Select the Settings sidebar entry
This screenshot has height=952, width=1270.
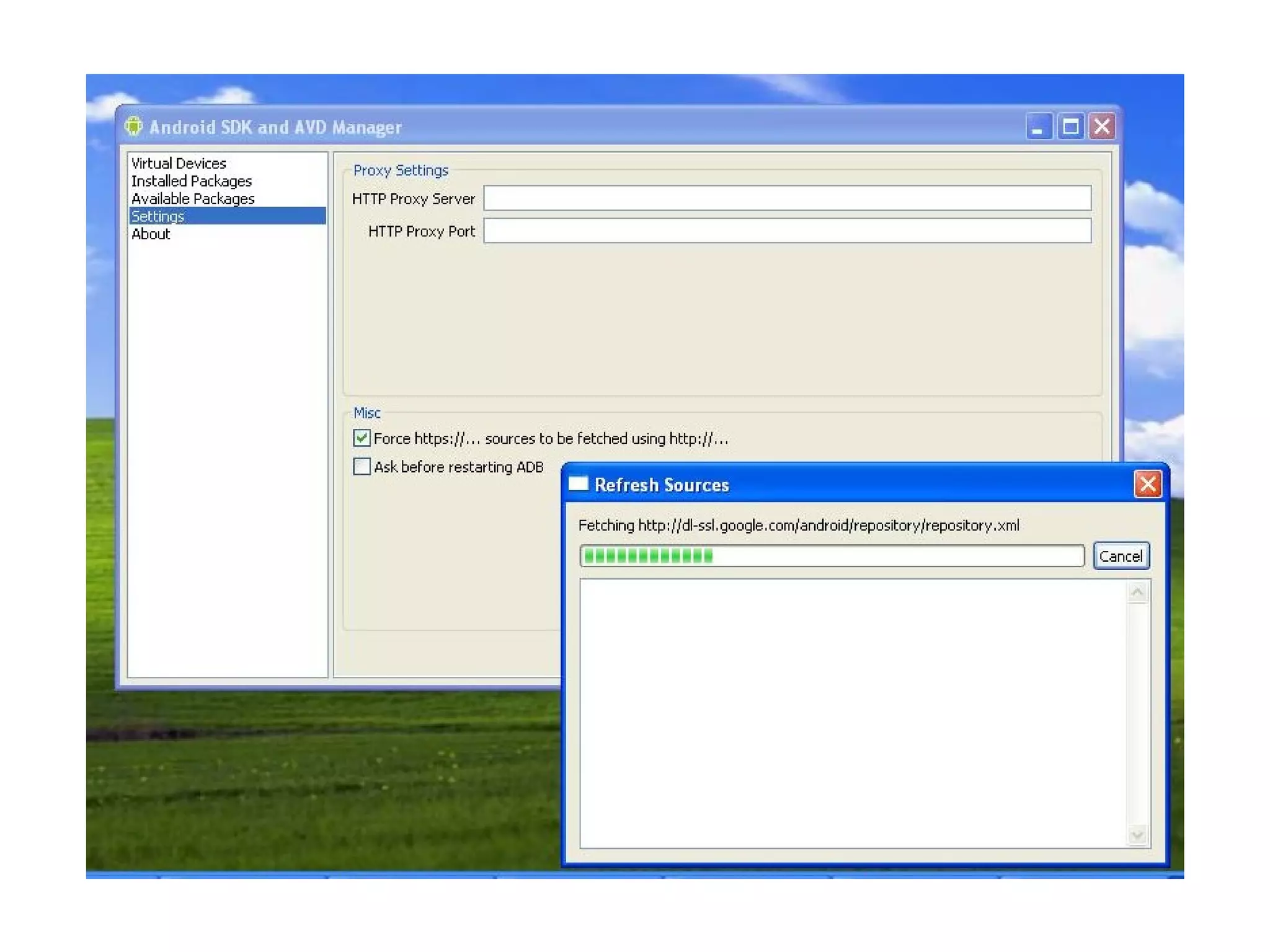158,216
